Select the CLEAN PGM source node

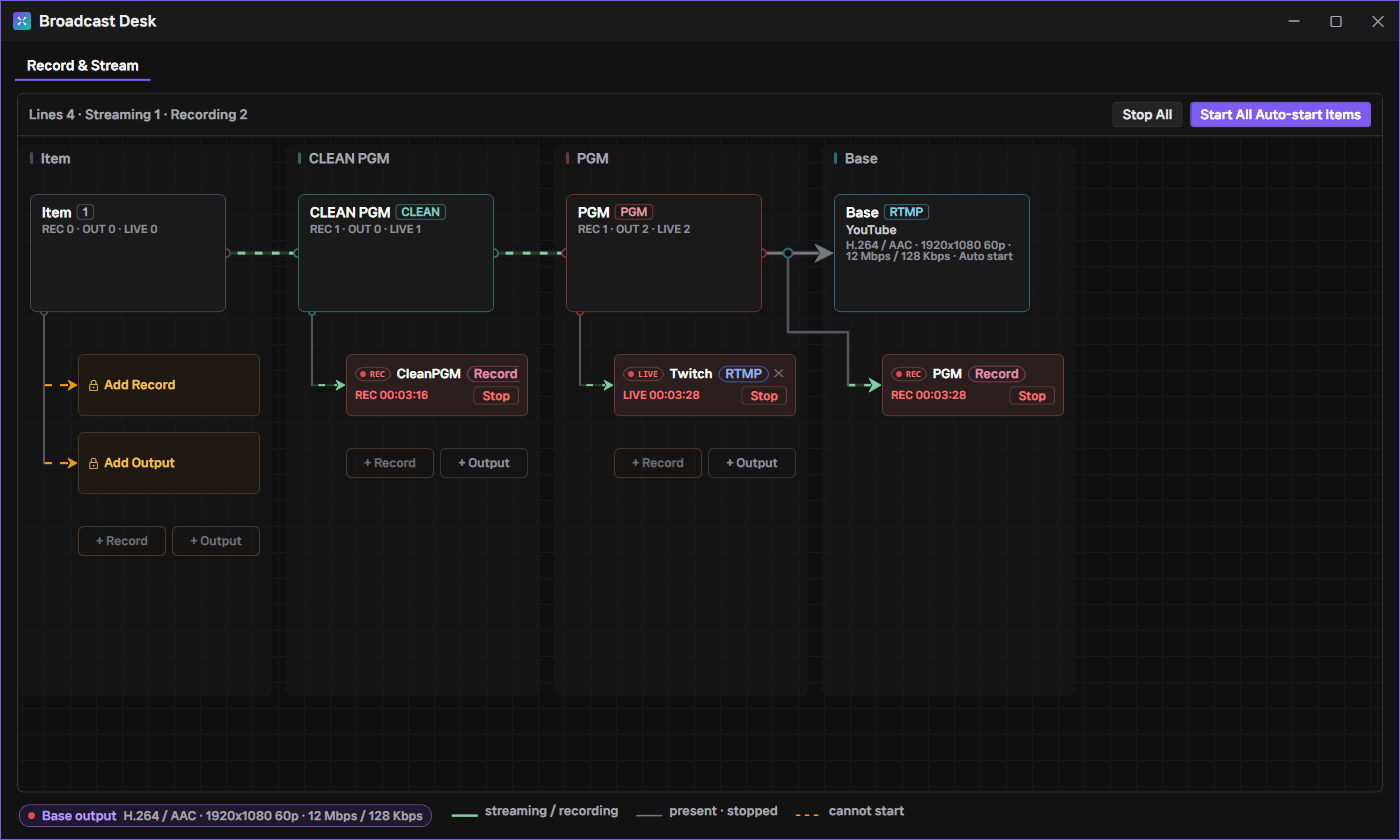396,253
